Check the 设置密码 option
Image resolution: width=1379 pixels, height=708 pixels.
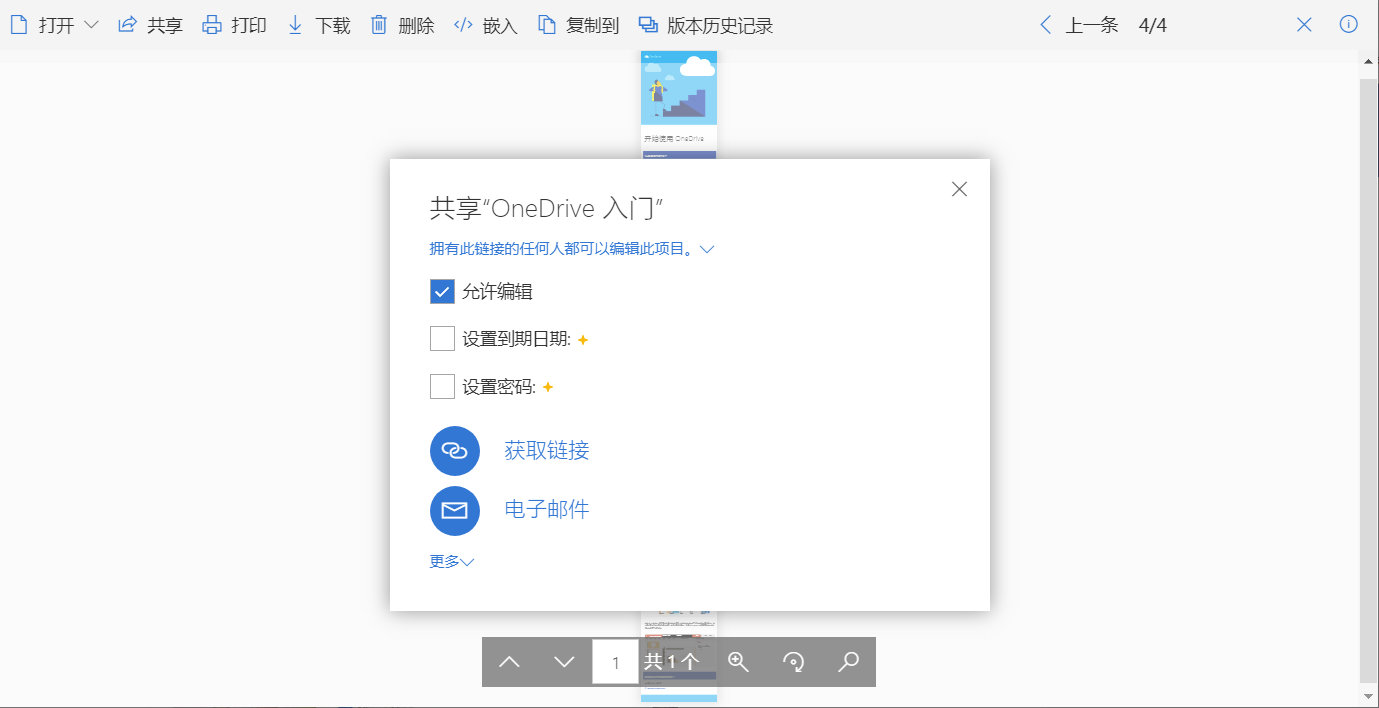pyautogui.click(x=441, y=385)
